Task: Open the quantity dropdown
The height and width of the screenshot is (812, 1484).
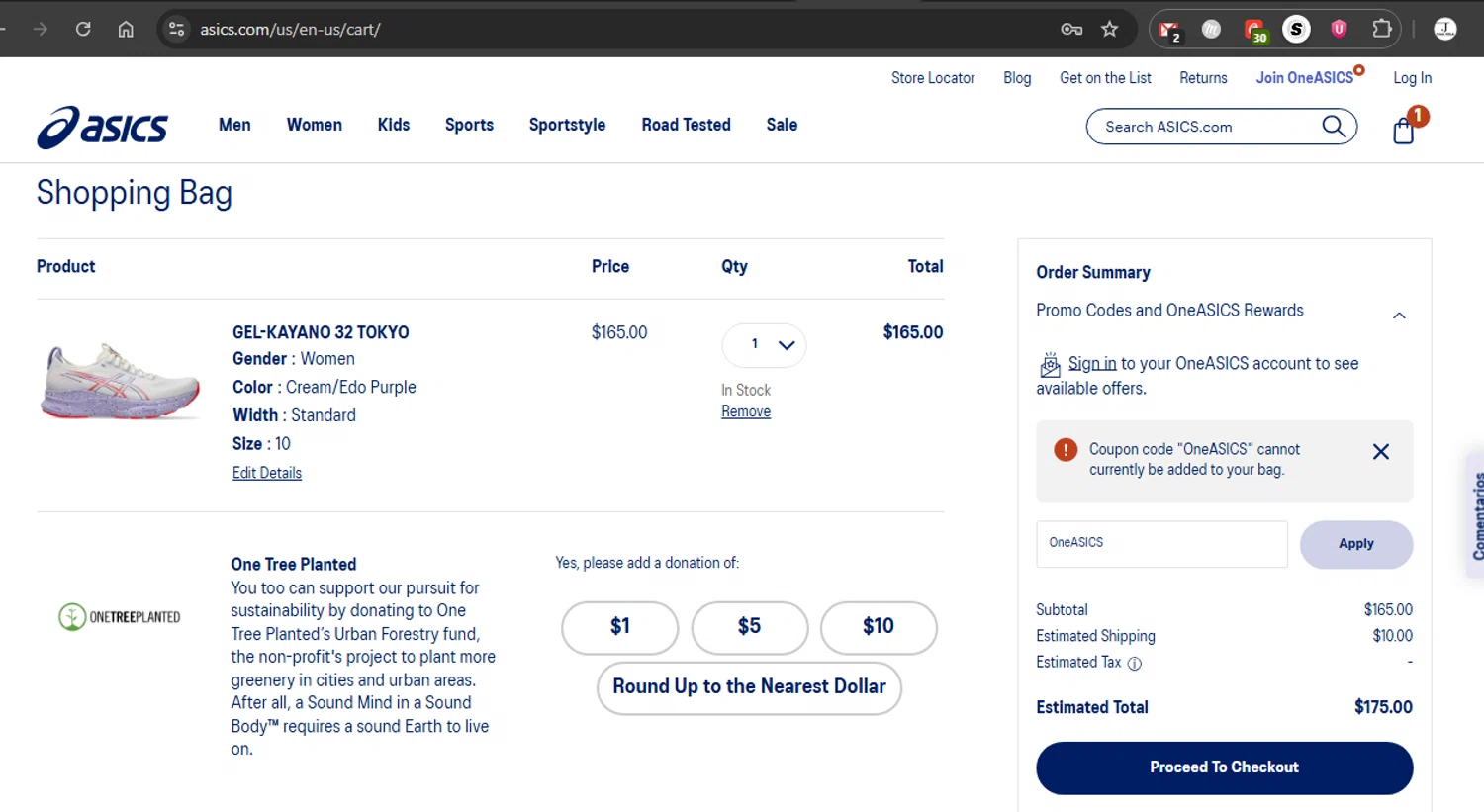Action: pos(764,345)
